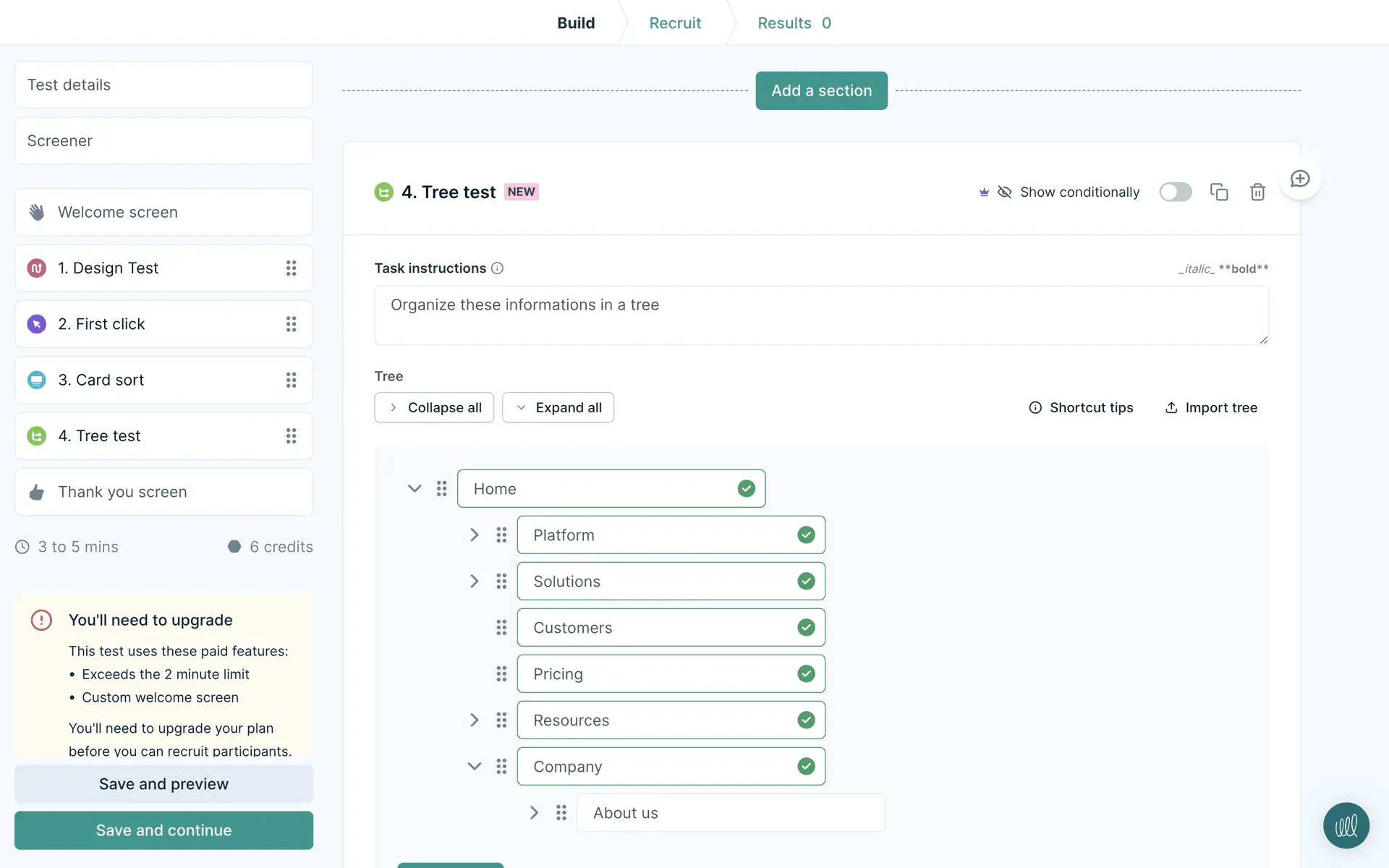This screenshot has height=868, width=1389.
Task: Enable Show conditionally toggle
Action: tap(1175, 192)
